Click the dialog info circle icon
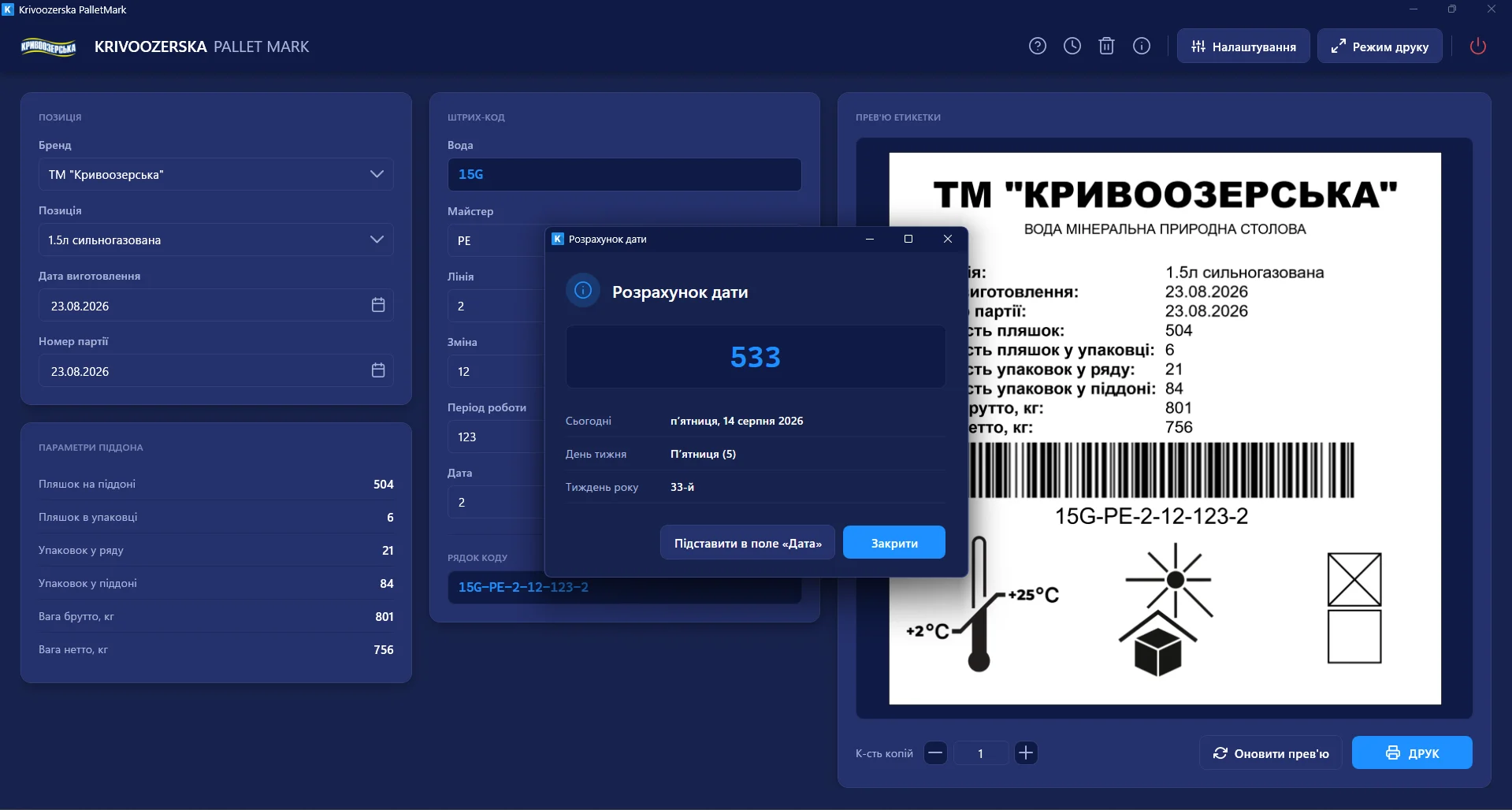 click(583, 291)
